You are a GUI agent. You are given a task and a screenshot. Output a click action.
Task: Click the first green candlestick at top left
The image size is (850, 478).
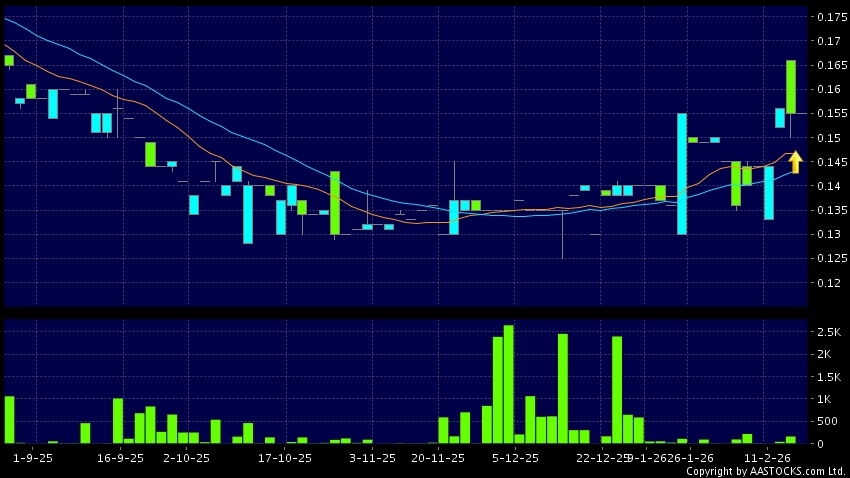(x=9, y=60)
